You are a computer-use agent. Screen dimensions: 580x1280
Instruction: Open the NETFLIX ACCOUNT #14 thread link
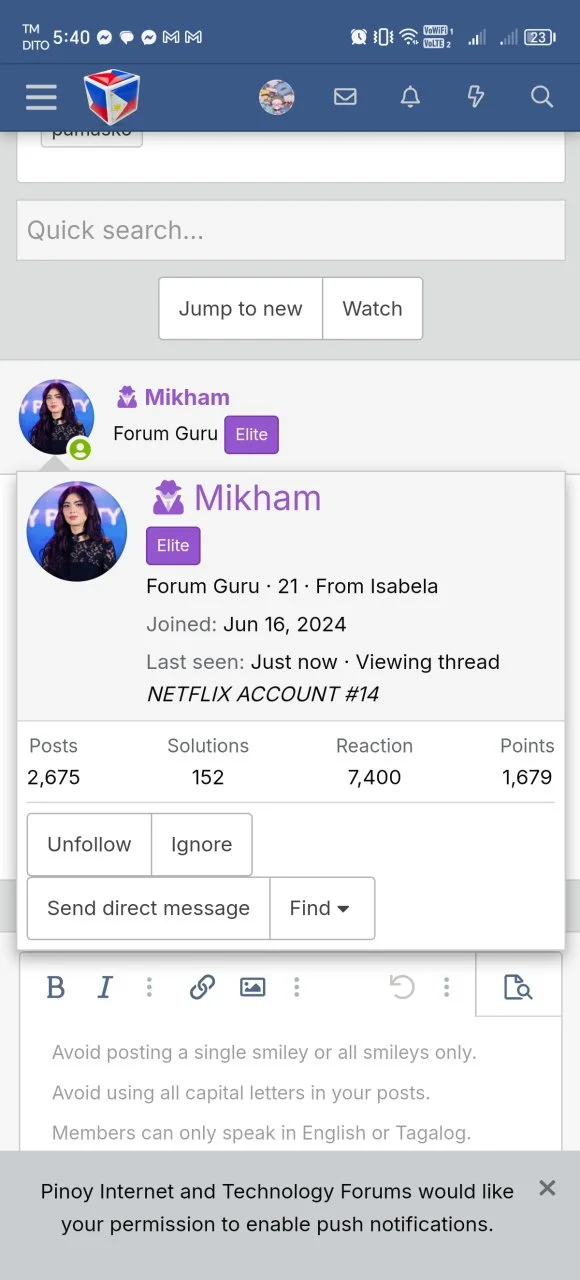263,694
